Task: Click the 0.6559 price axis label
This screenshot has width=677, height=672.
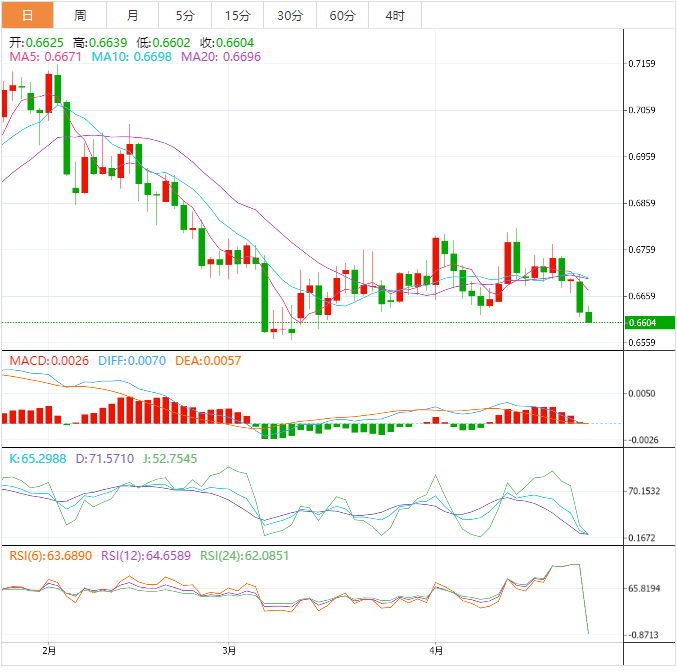Action: (642, 343)
